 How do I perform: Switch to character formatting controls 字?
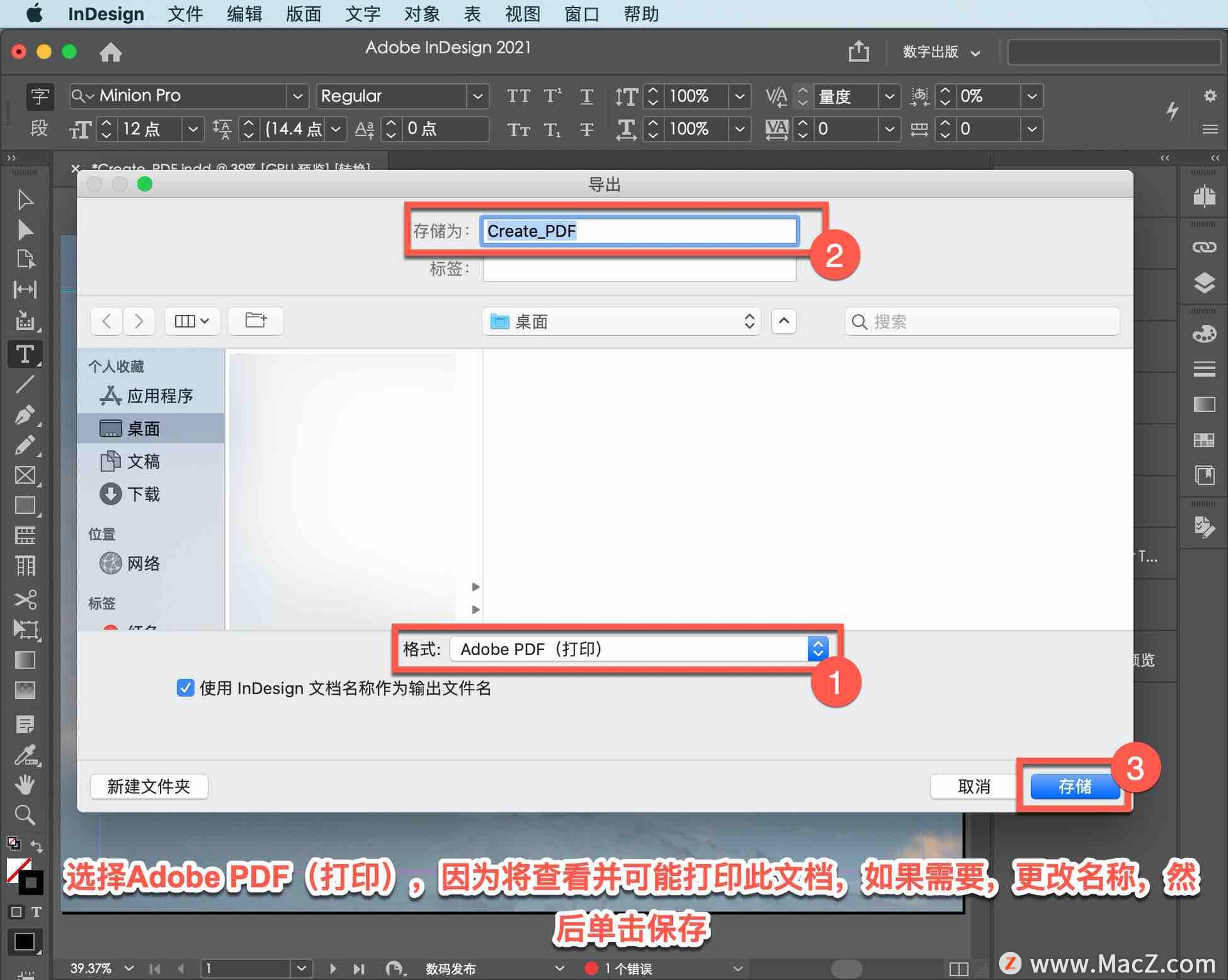click(40, 96)
